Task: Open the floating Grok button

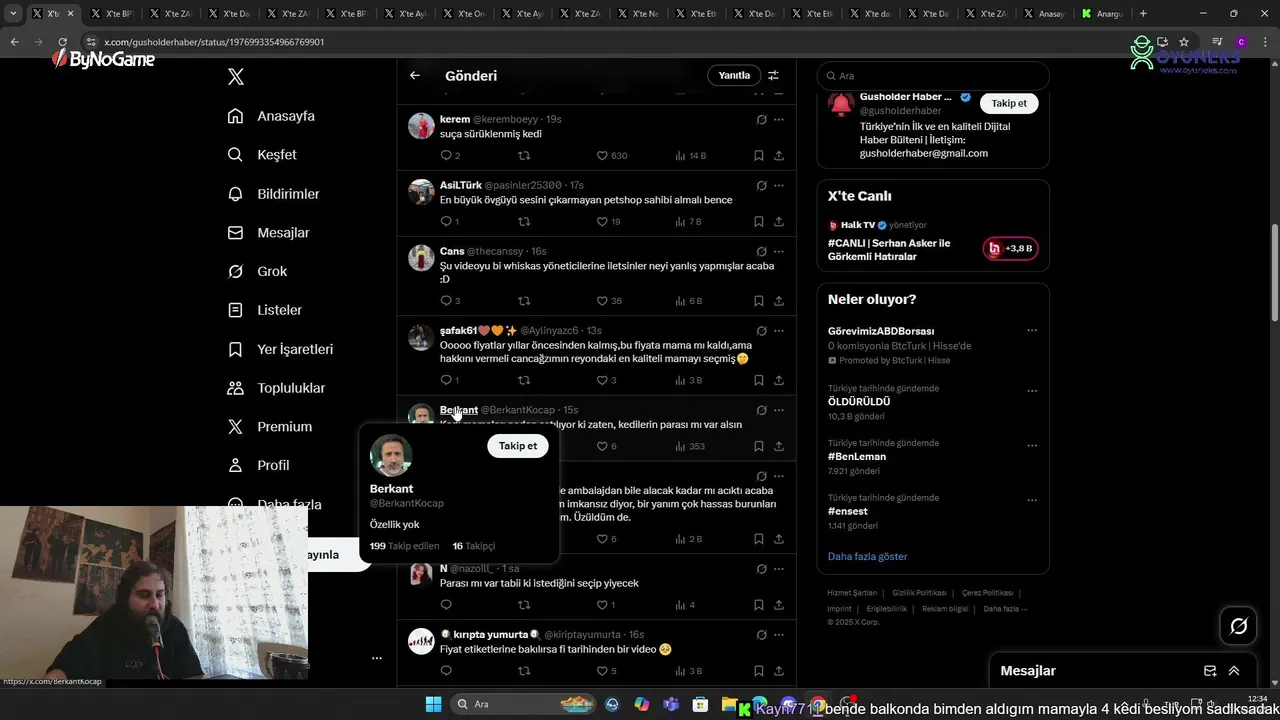Action: click(x=1238, y=626)
